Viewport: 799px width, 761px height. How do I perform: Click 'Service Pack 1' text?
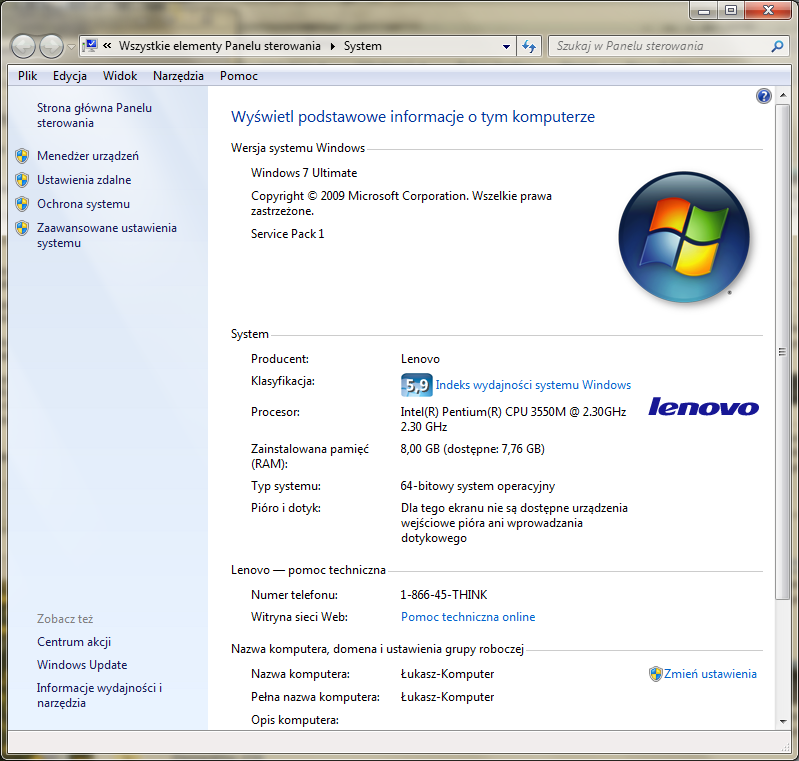(x=287, y=234)
